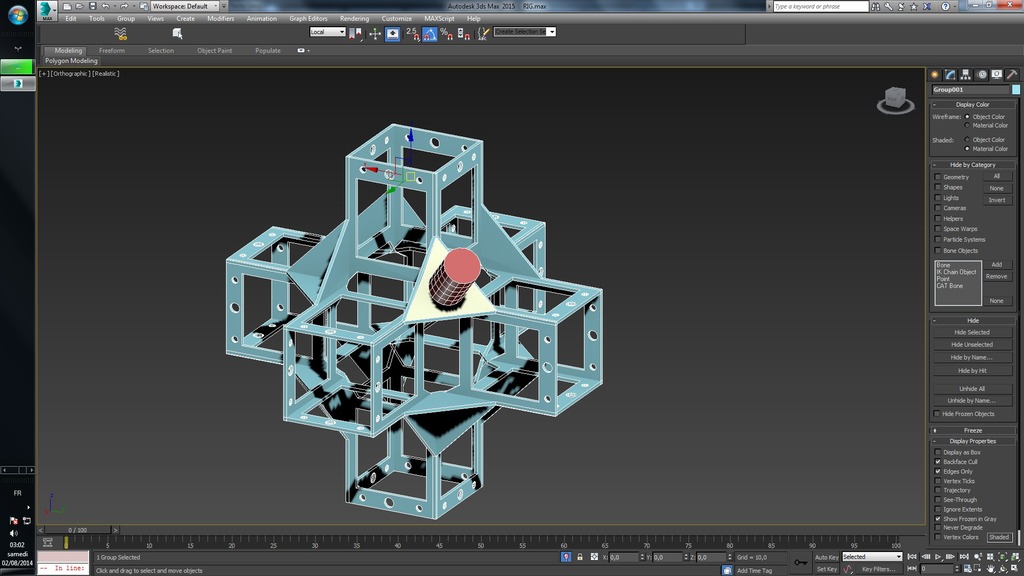
Task: Click the time slider 0 / 100 handle
Action: coord(78,530)
